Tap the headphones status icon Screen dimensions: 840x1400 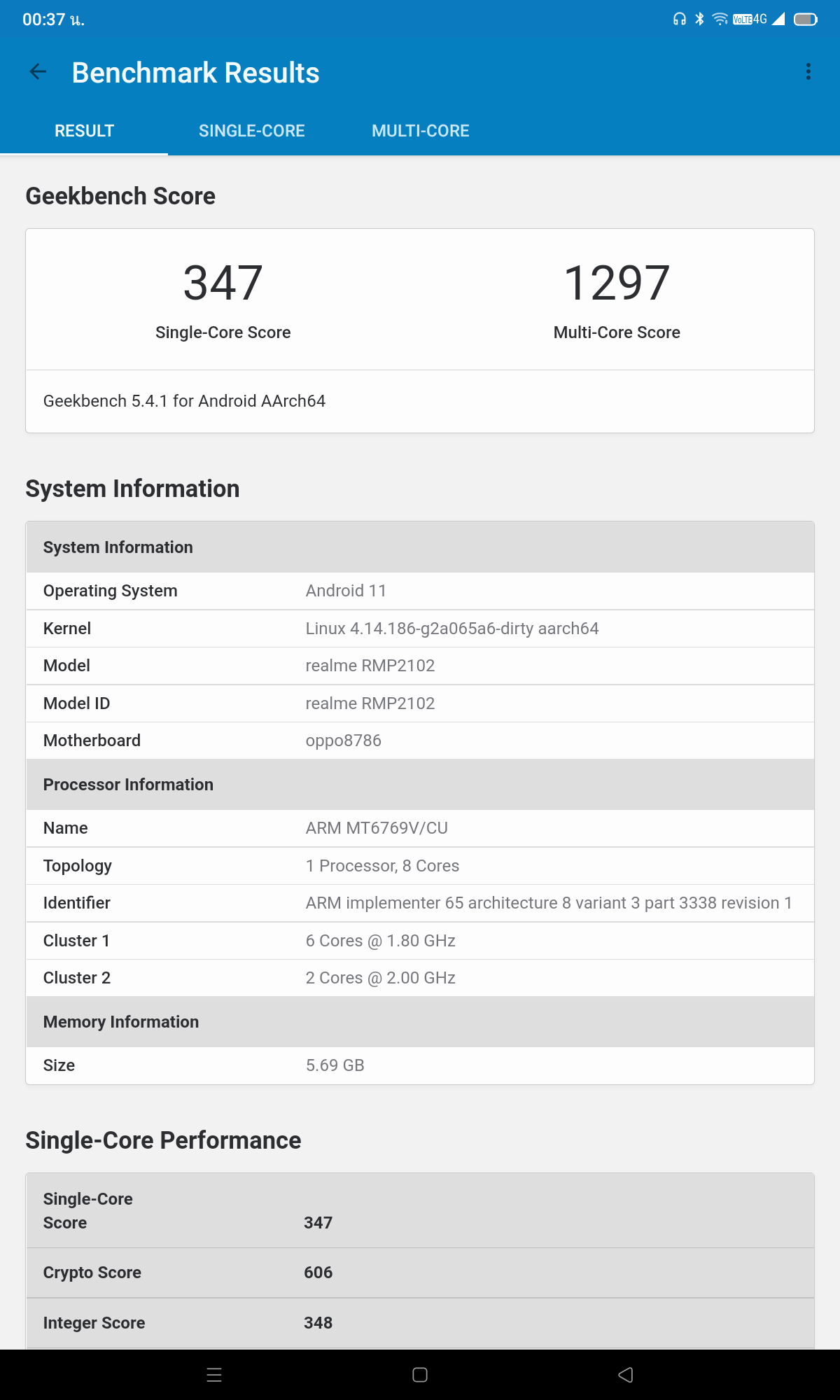pyautogui.click(x=679, y=20)
